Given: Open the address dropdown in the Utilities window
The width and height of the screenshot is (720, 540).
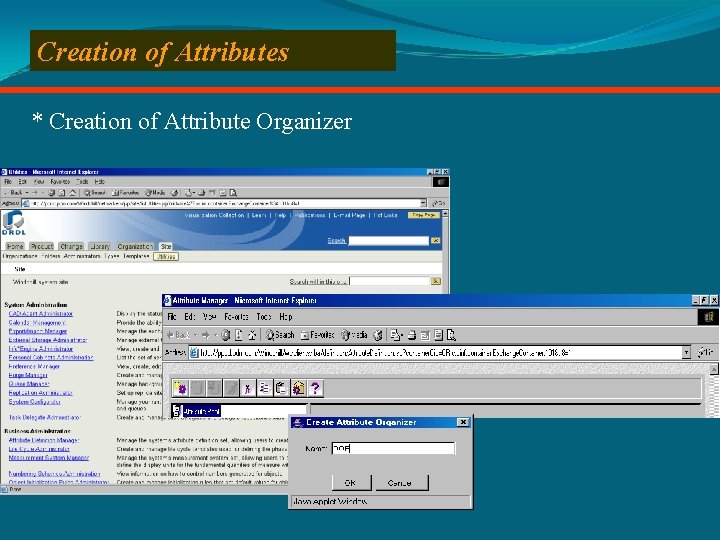Looking at the screenshot, I should (x=423, y=203).
